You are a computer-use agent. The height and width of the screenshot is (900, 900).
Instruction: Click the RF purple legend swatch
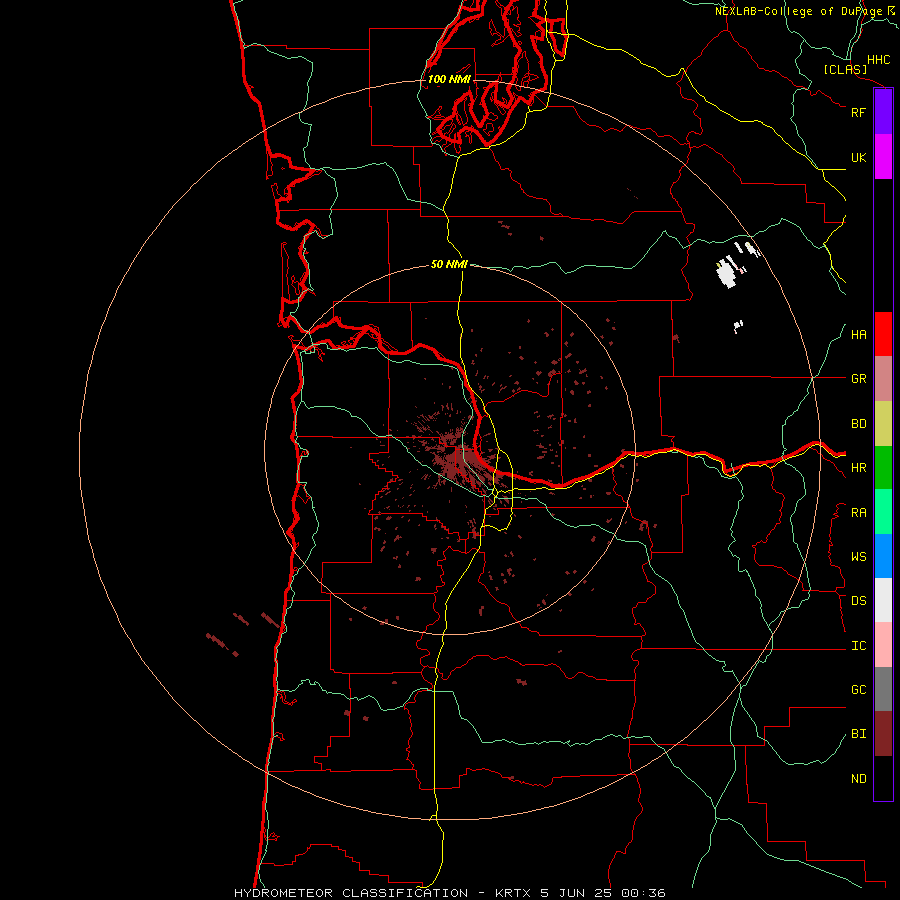click(x=883, y=112)
